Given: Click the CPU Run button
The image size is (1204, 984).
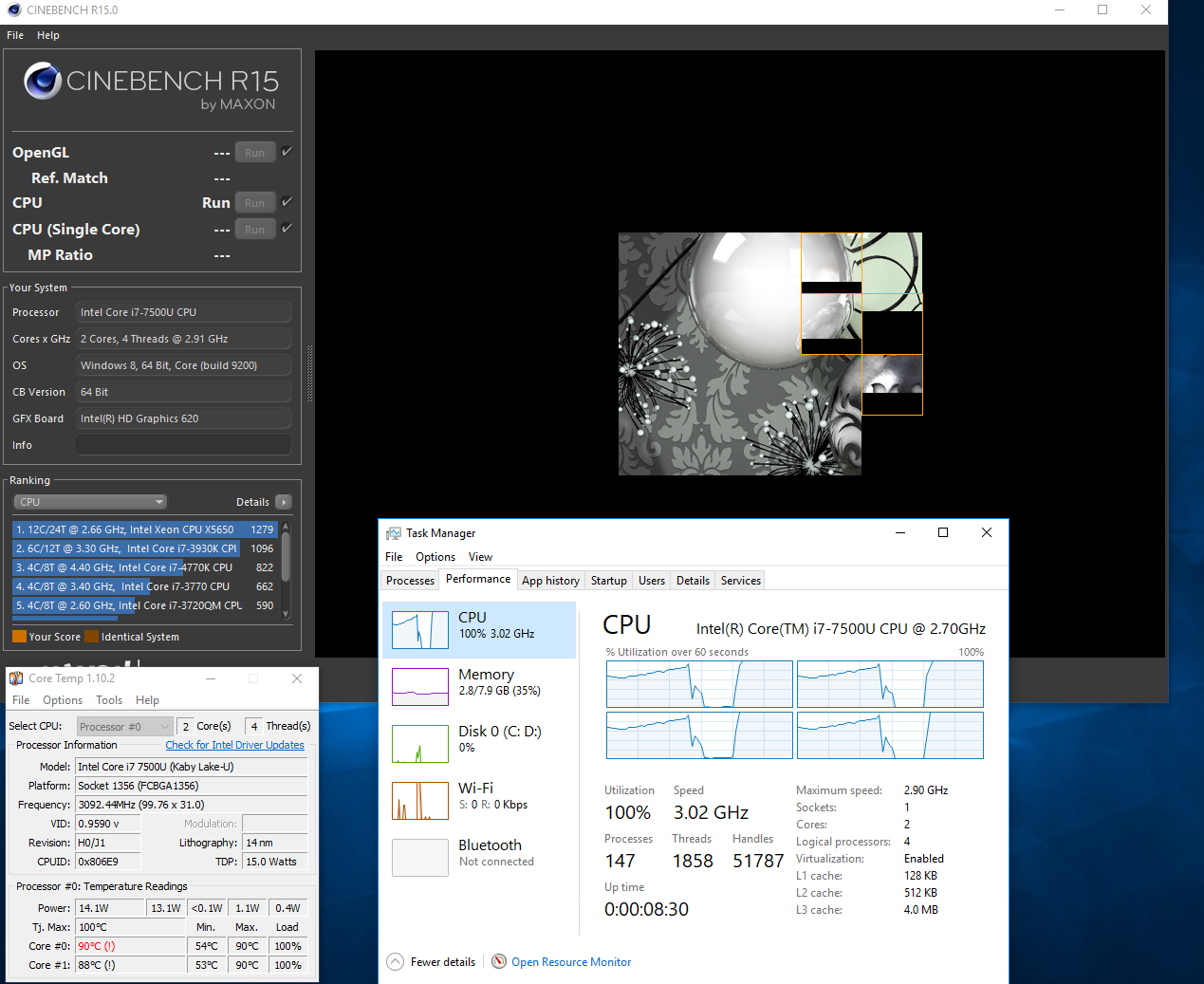Looking at the screenshot, I should 255,202.
